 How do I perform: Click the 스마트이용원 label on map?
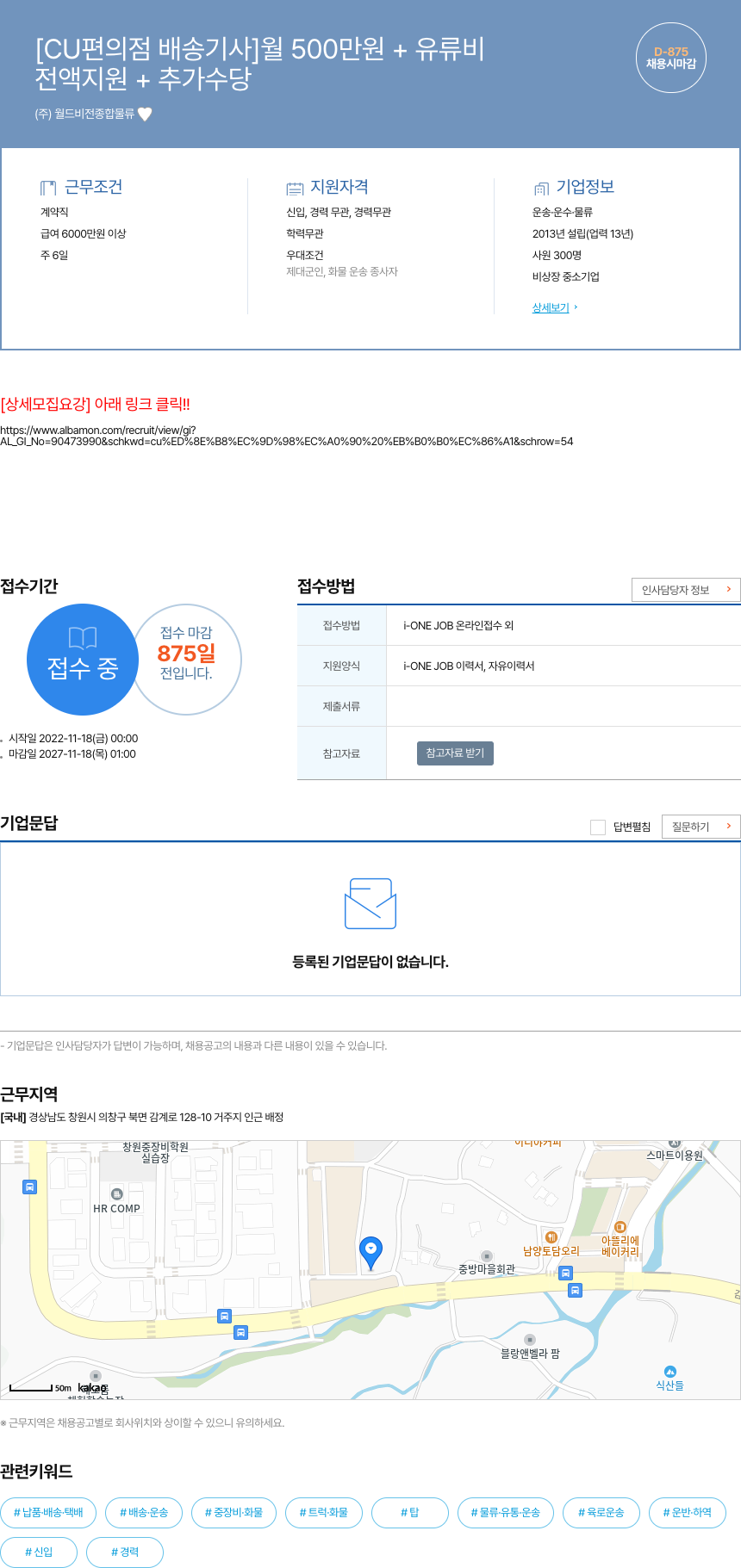click(x=675, y=1156)
